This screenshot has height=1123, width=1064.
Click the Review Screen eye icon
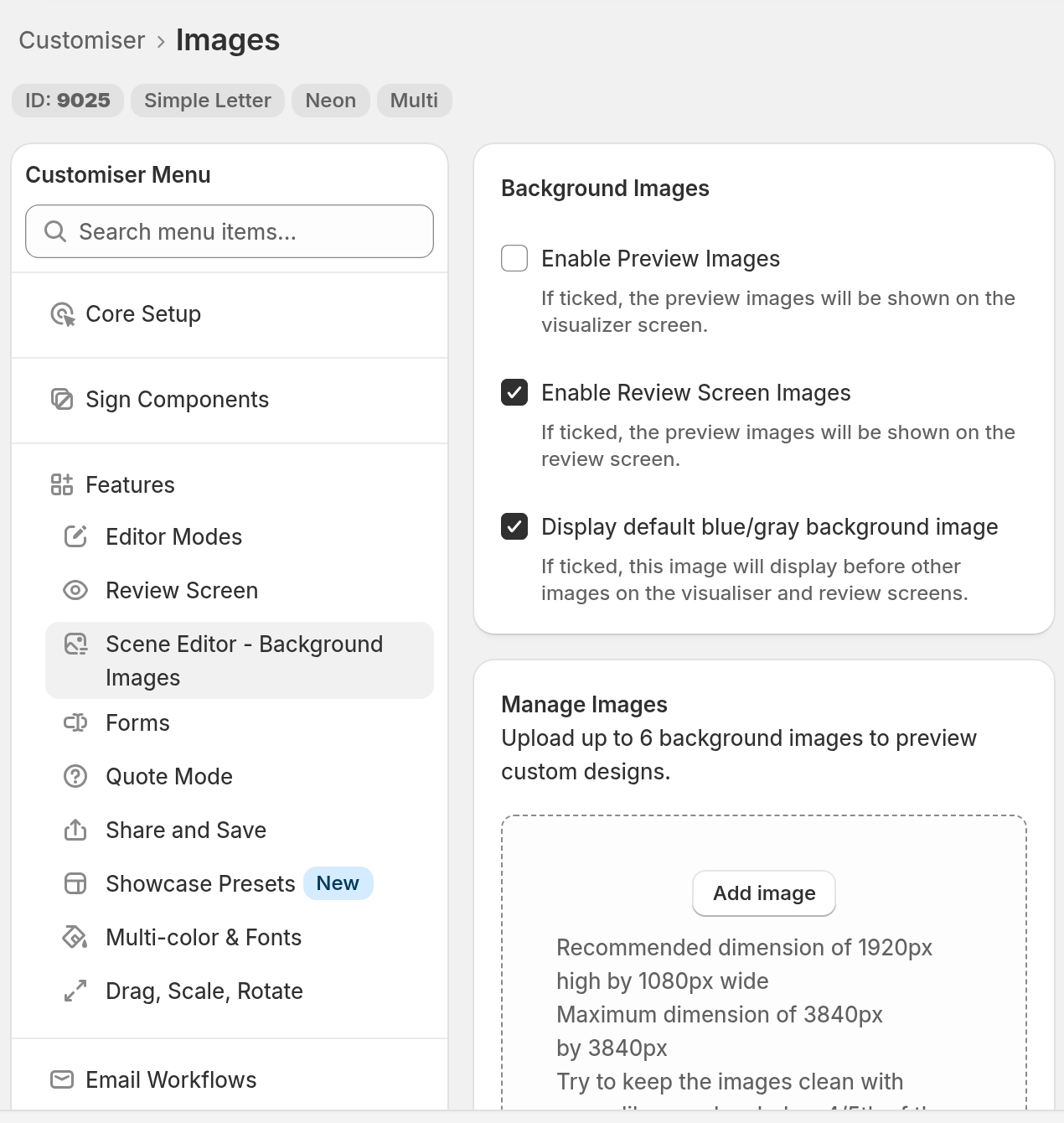point(75,591)
